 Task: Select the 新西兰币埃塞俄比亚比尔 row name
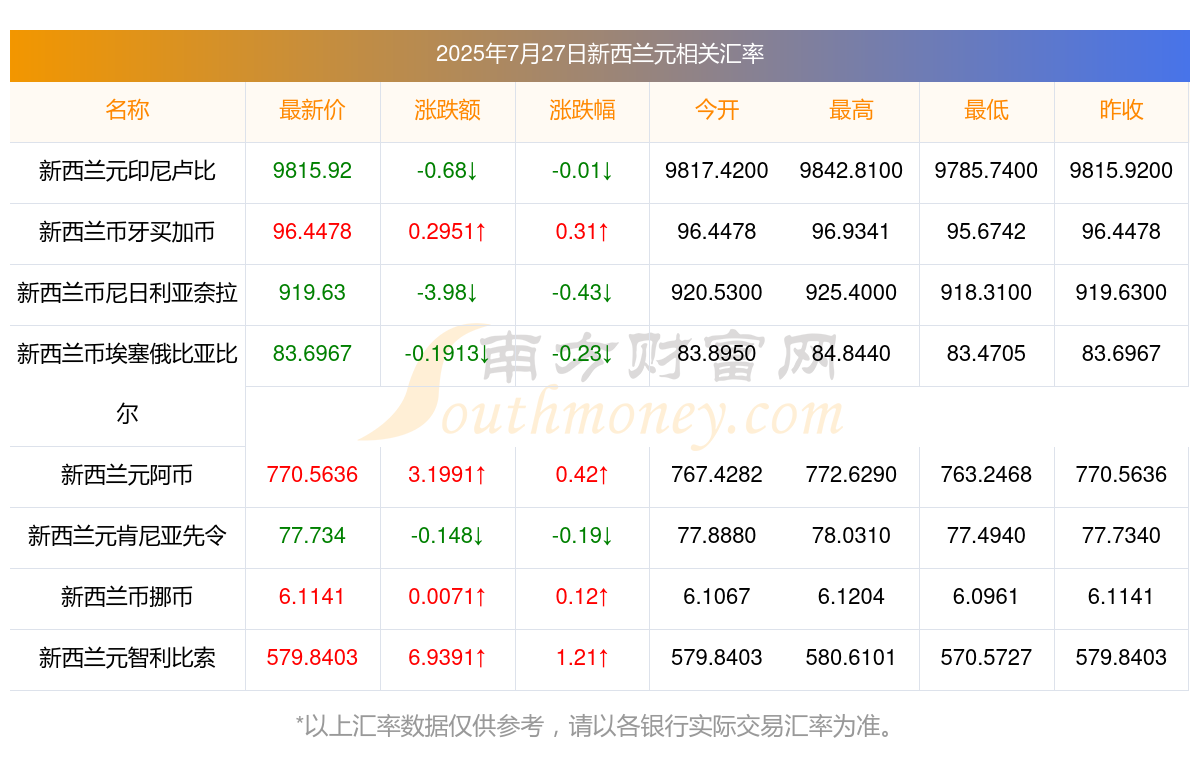[x=127, y=383]
